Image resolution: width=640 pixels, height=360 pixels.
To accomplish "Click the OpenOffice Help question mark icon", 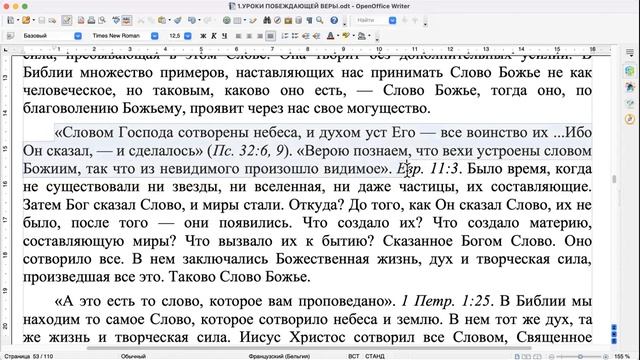I will point(334,20).
